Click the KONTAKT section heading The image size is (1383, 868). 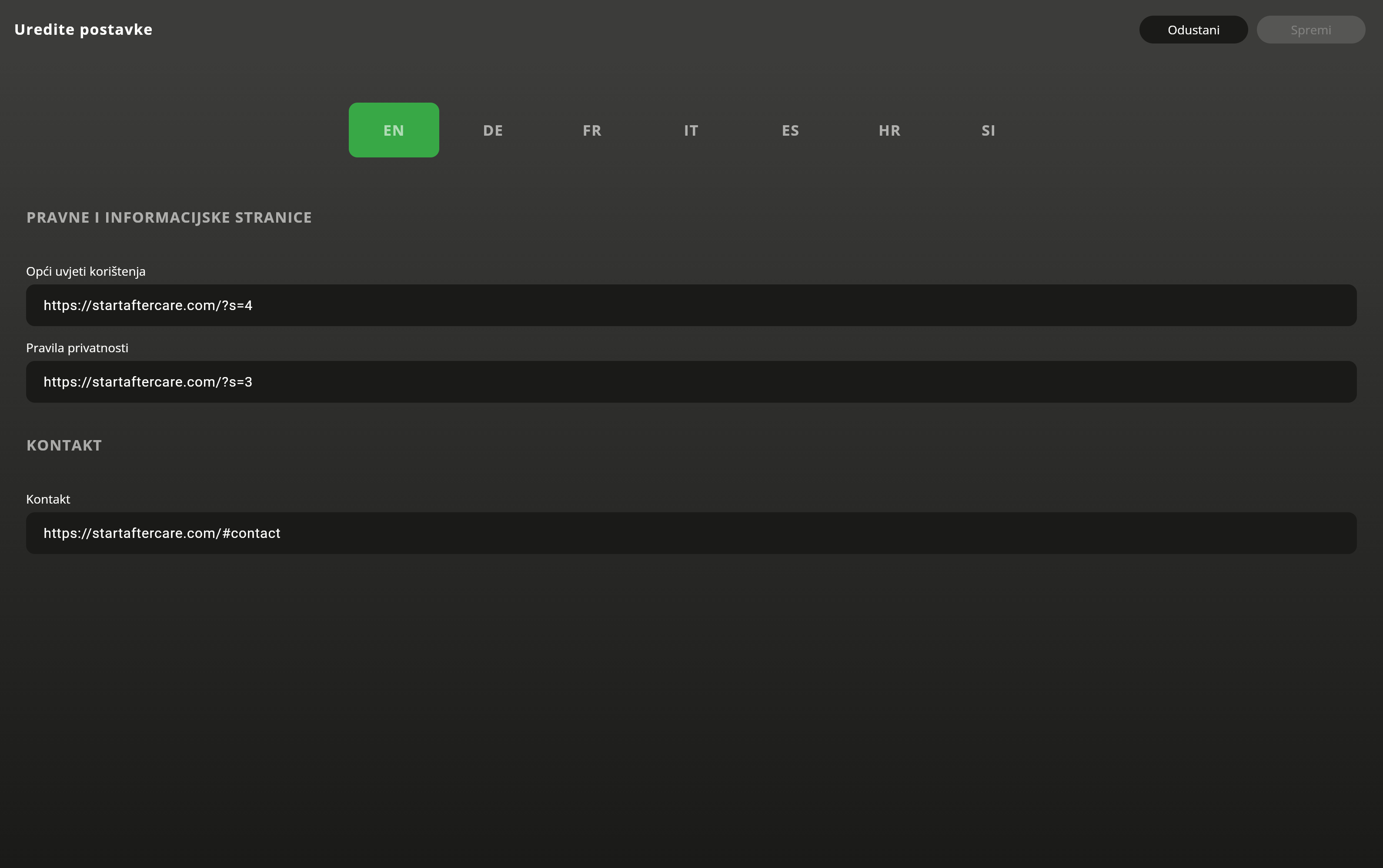[64, 445]
